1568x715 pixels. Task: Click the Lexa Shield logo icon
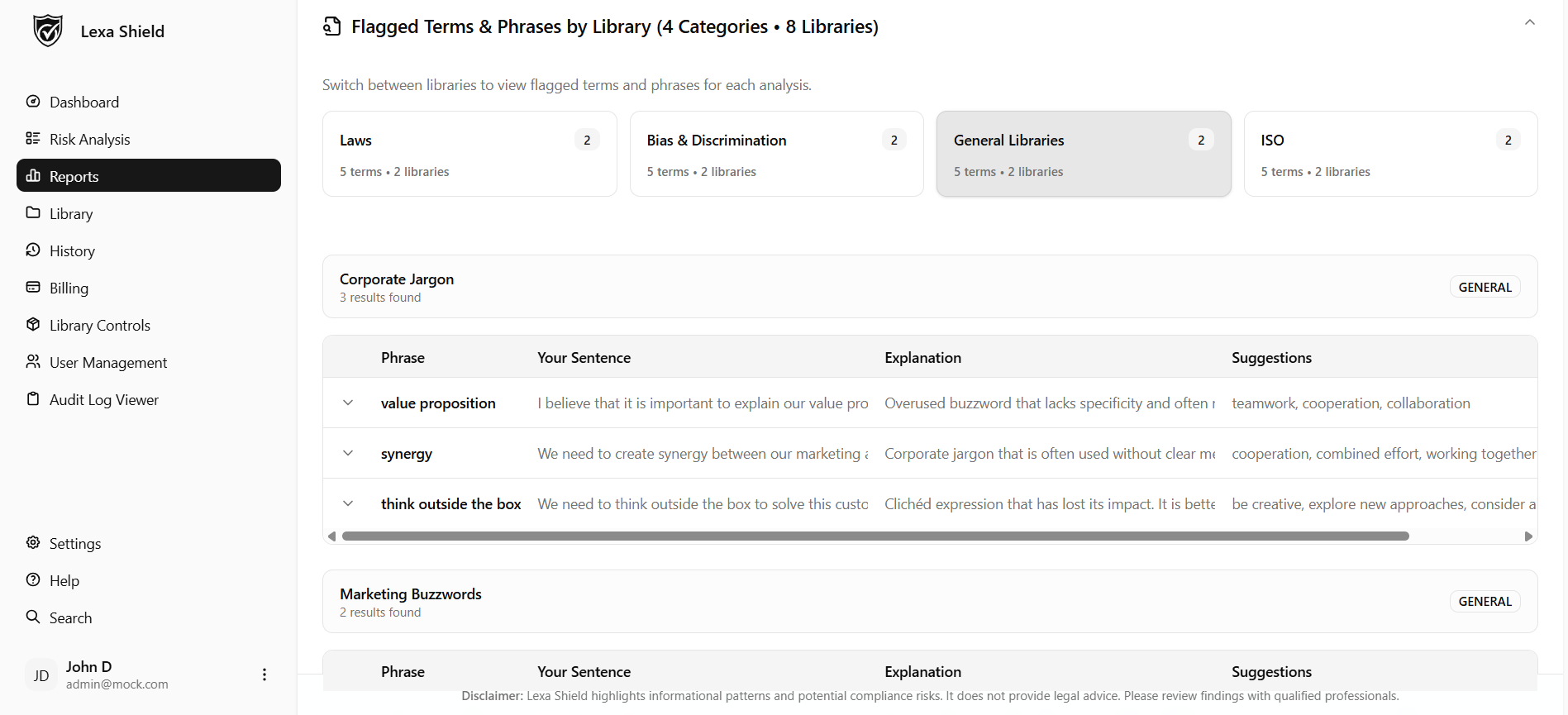coord(48,31)
